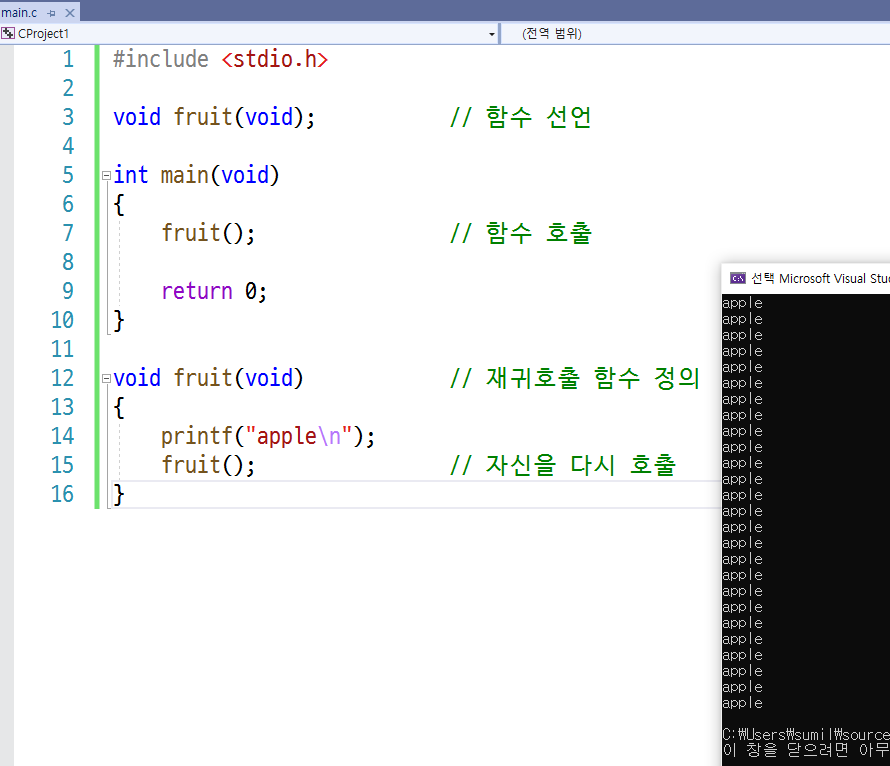Click the CProject1 project icon
The width and height of the screenshot is (890, 766).
pyautogui.click(x=8, y=33)
